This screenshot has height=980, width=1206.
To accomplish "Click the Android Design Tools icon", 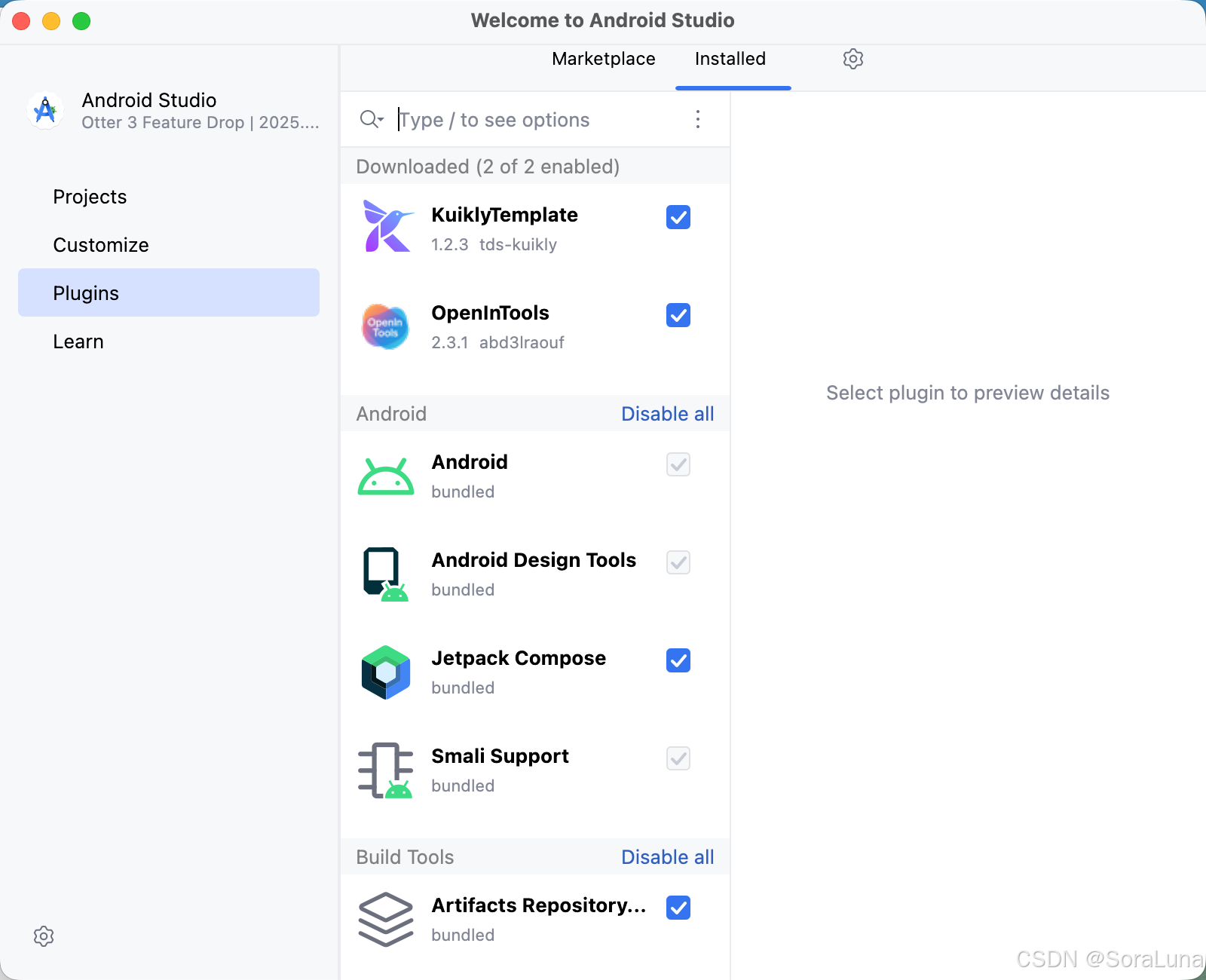I will point(385,574).
